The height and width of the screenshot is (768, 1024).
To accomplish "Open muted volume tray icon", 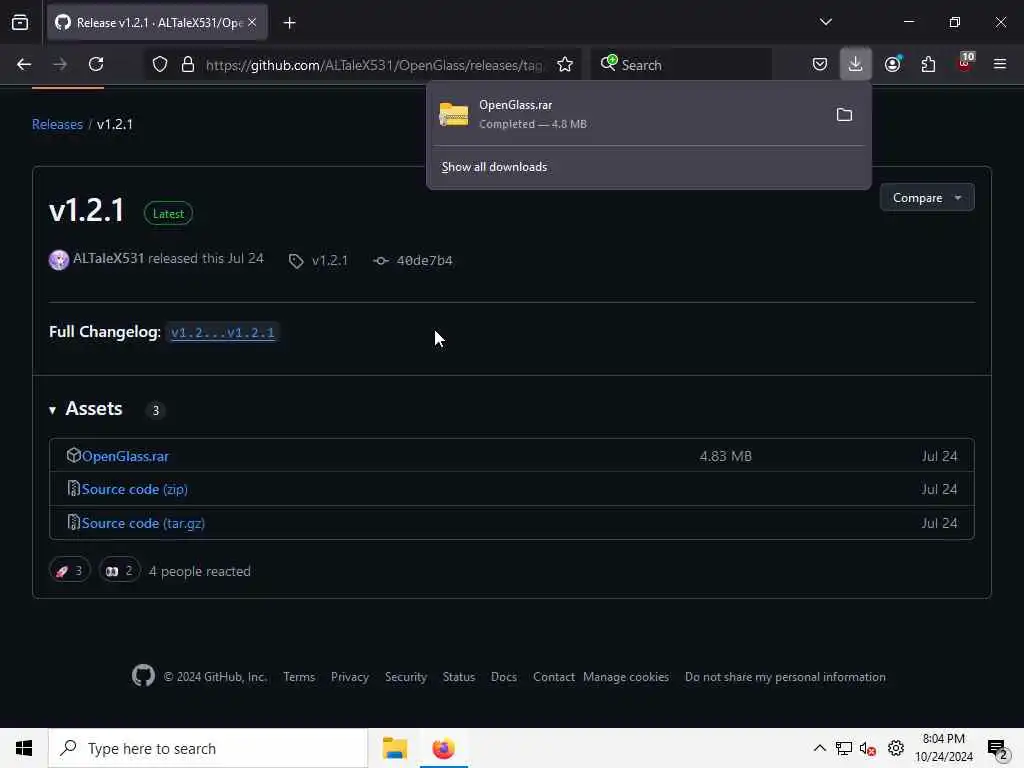I will pos(868,749).
